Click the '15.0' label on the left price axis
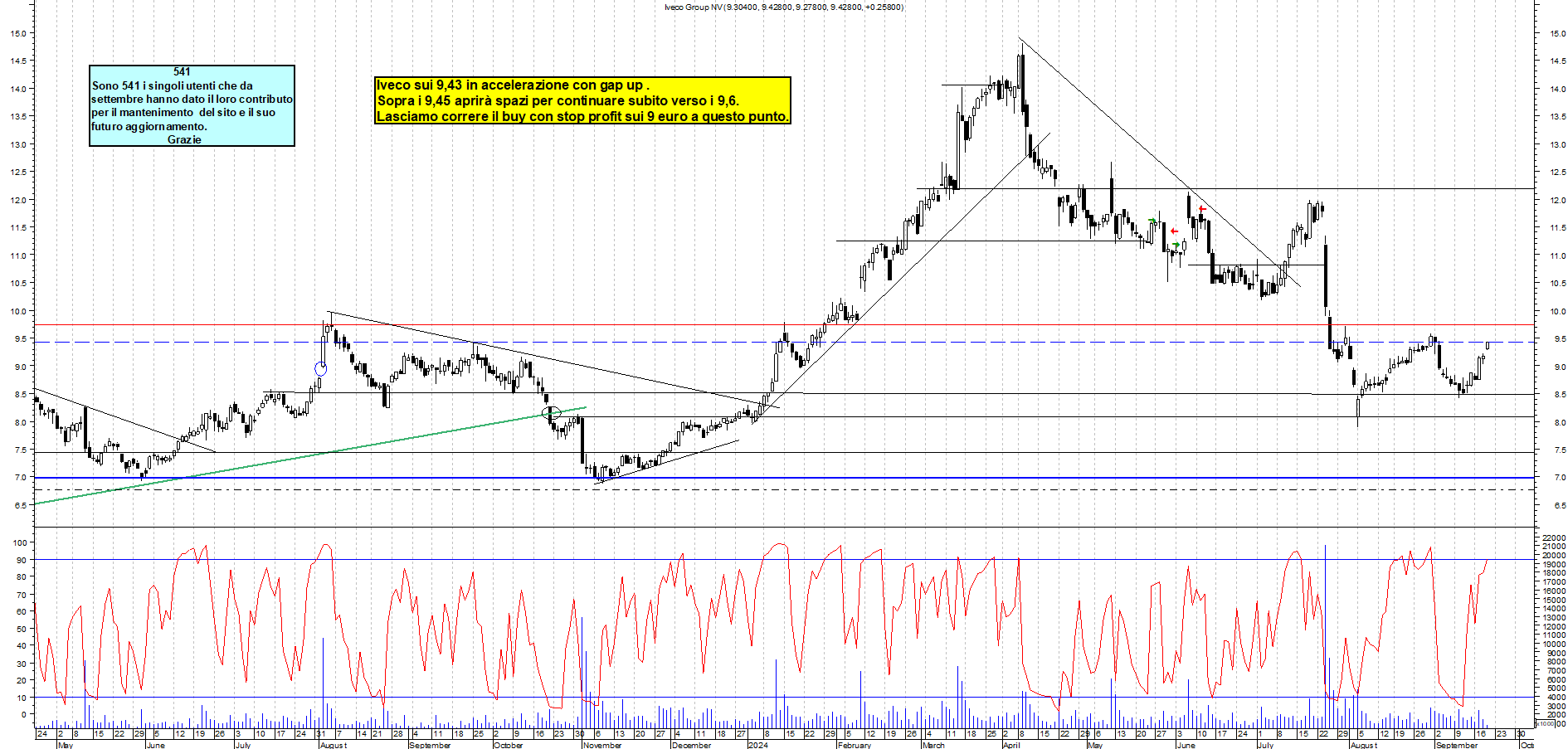This screenshot has width=1568, height=749. click(x=17, y=33)
